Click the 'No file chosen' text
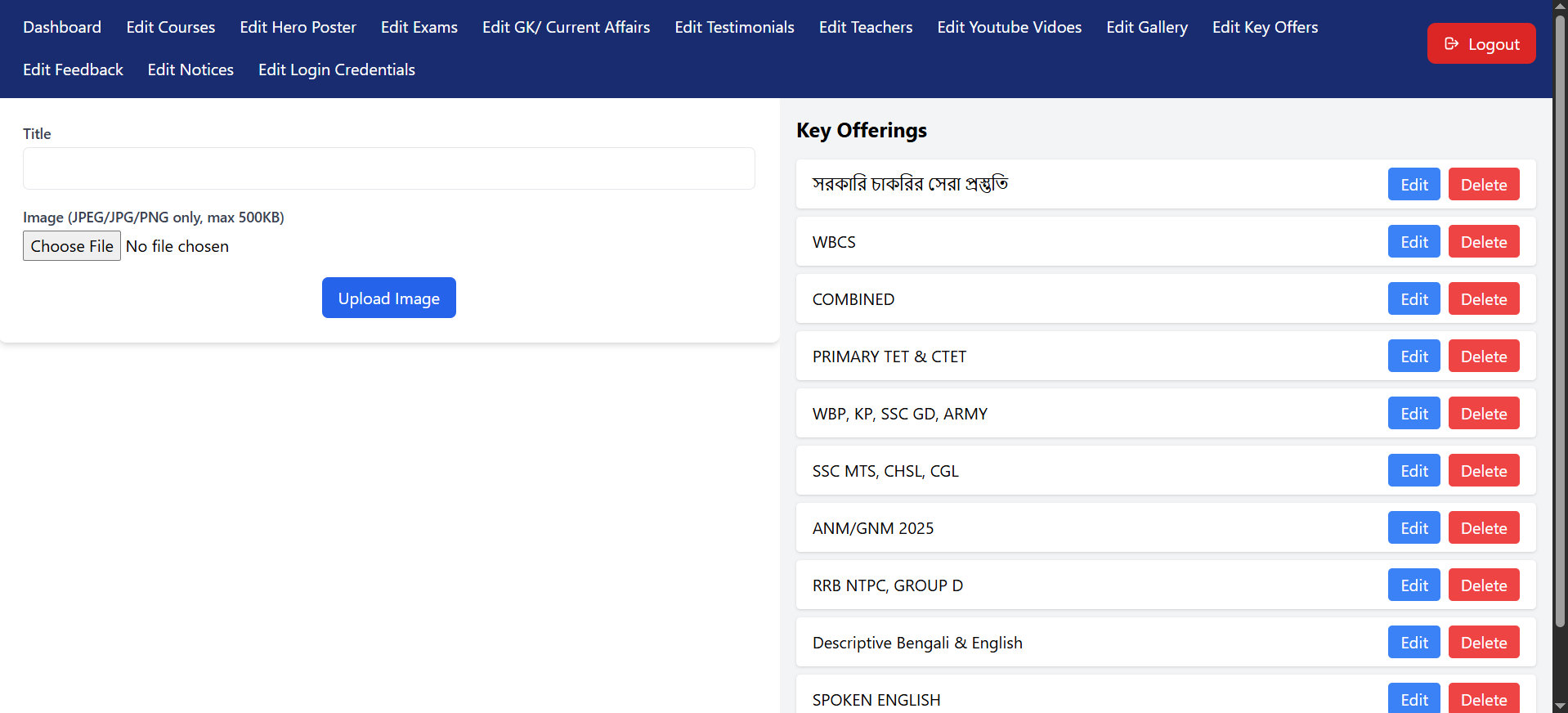Image resolution: width=1568 pixels, height=713 pixels. (177, 246)
